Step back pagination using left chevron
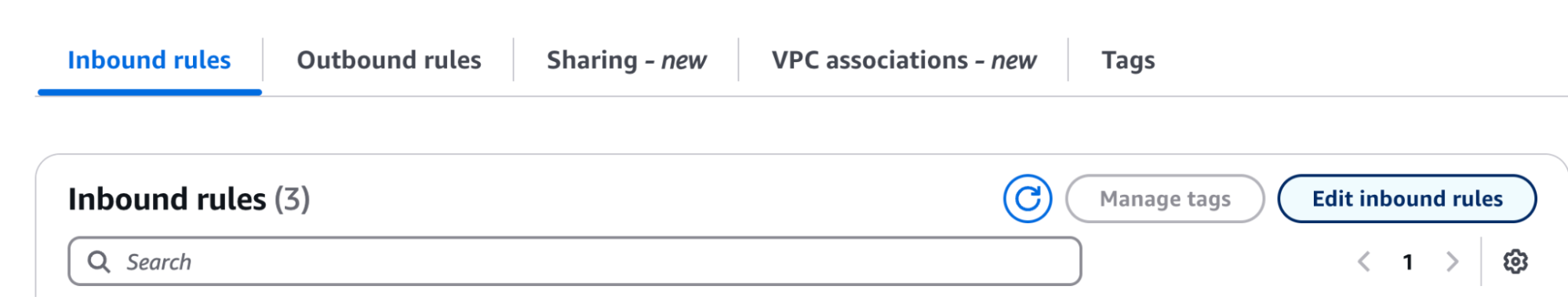 click(1364, 262)
